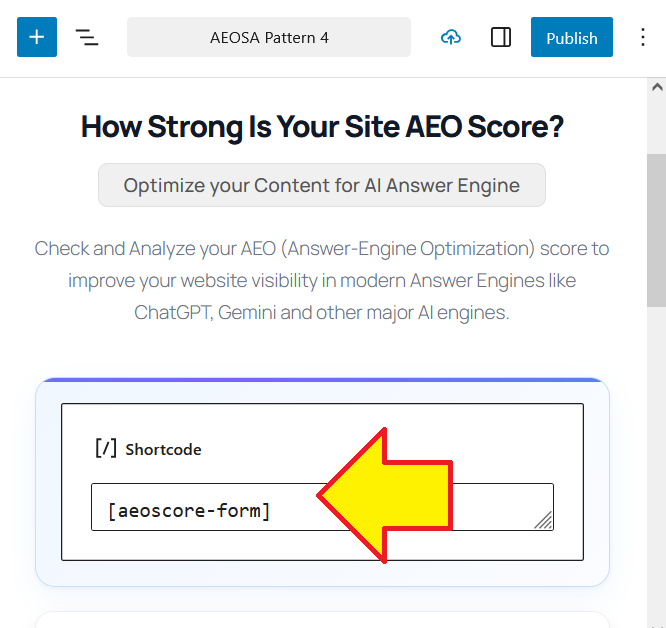Select the 'How Strong Is Your Site AEO Score?' heading

[x=322, y=127]
